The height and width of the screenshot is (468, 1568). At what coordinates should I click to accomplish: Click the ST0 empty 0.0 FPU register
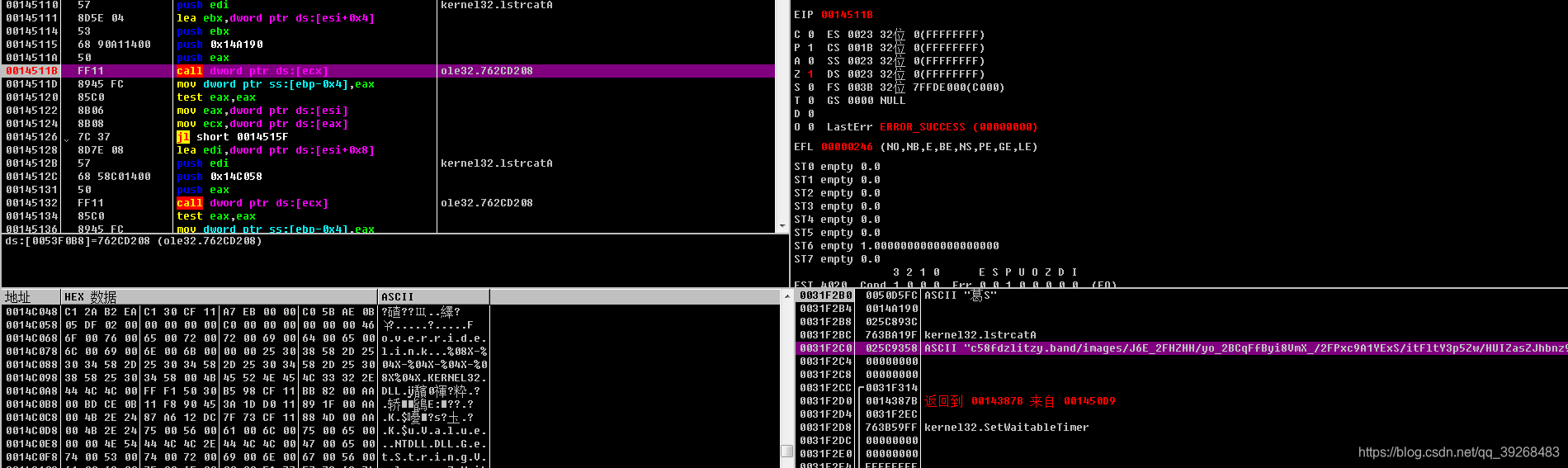click(837, 167)
